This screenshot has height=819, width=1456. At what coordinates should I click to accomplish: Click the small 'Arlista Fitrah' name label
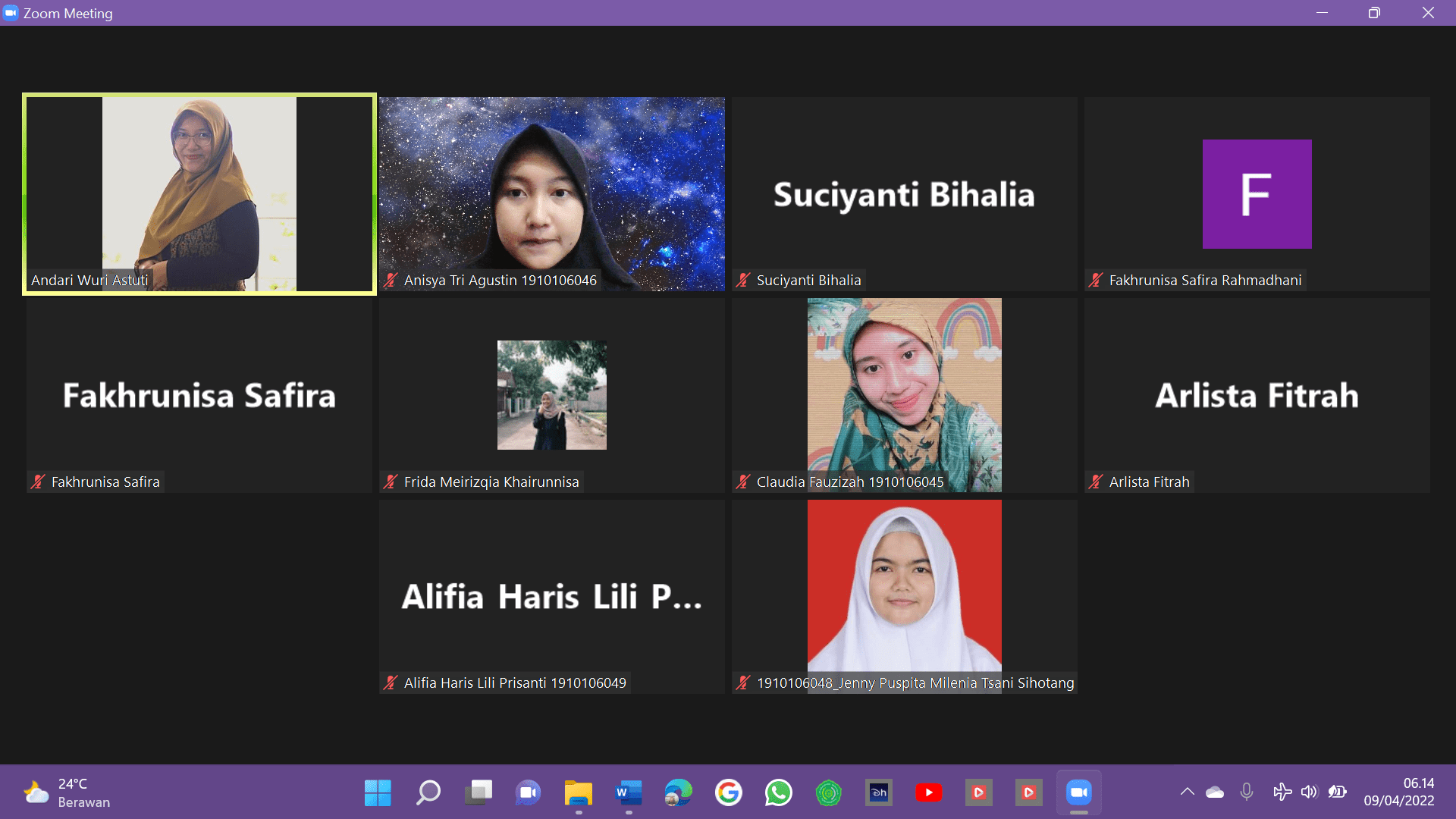[1150, 482]
